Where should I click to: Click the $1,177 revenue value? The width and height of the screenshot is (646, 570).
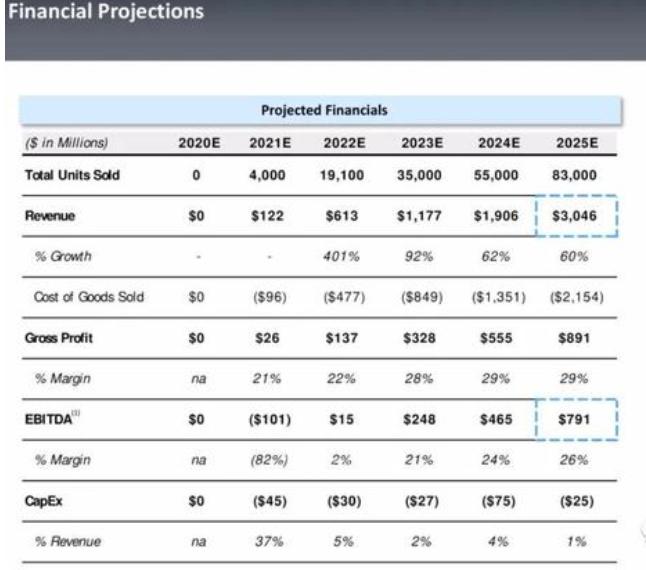pos(420,215)
